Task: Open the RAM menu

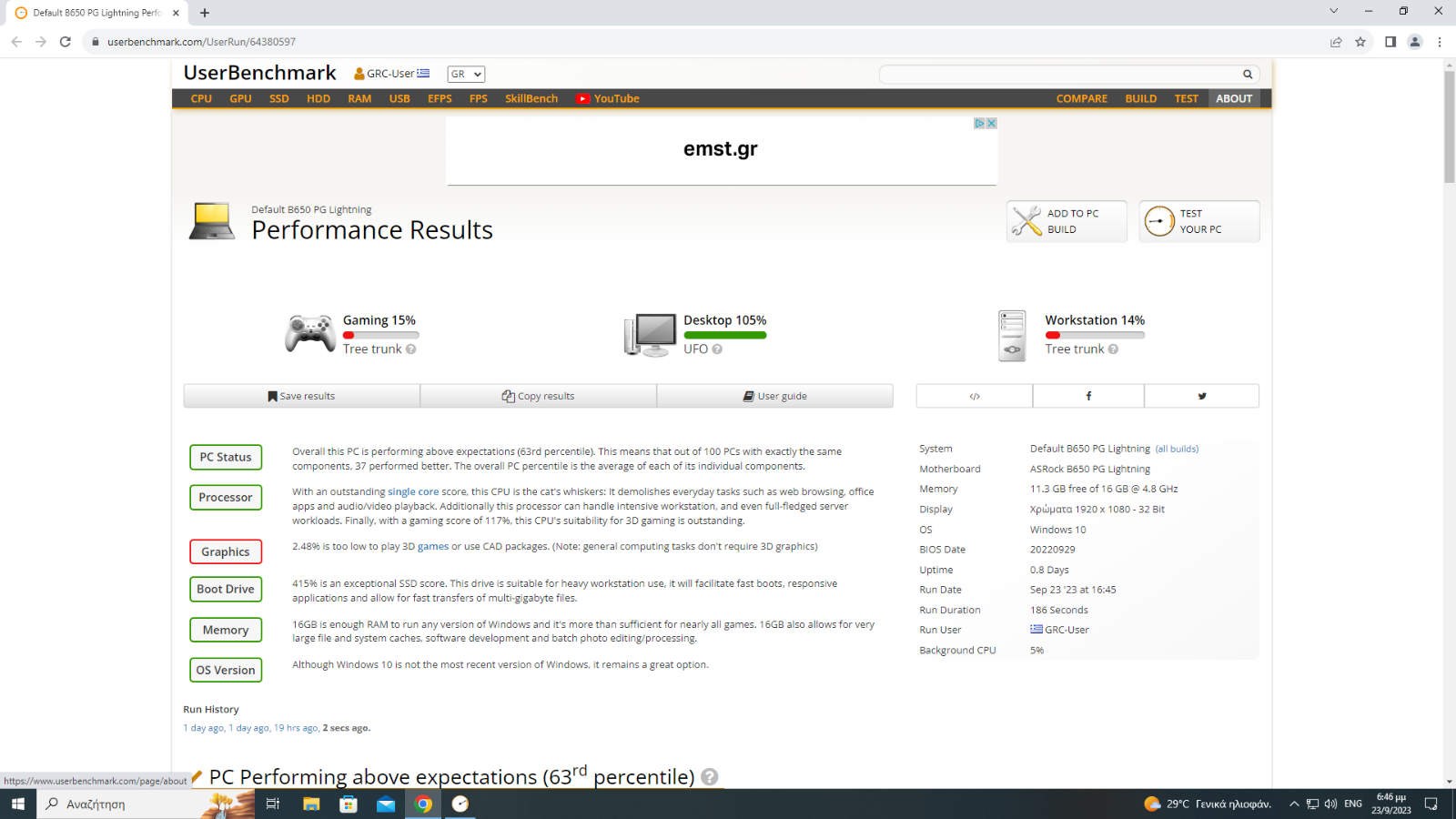Action: pyautogui.click(x=359, y=98)
